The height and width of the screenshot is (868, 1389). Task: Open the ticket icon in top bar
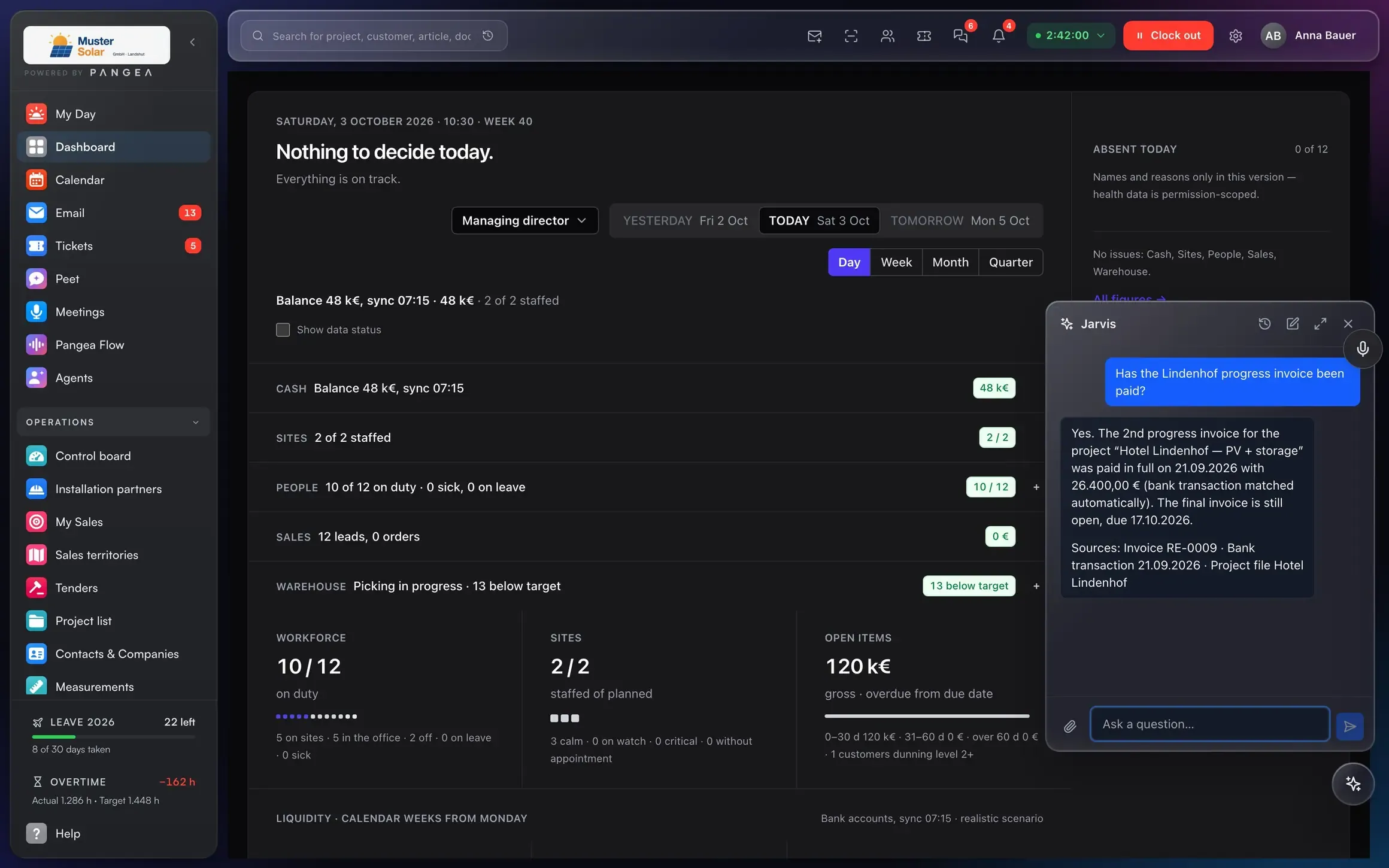[924, 36]
